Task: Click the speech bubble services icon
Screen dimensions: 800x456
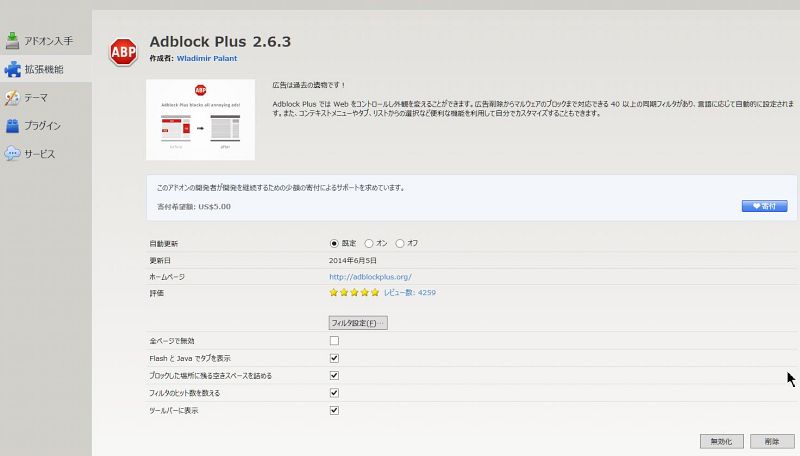Action: [x=12, y=154]
